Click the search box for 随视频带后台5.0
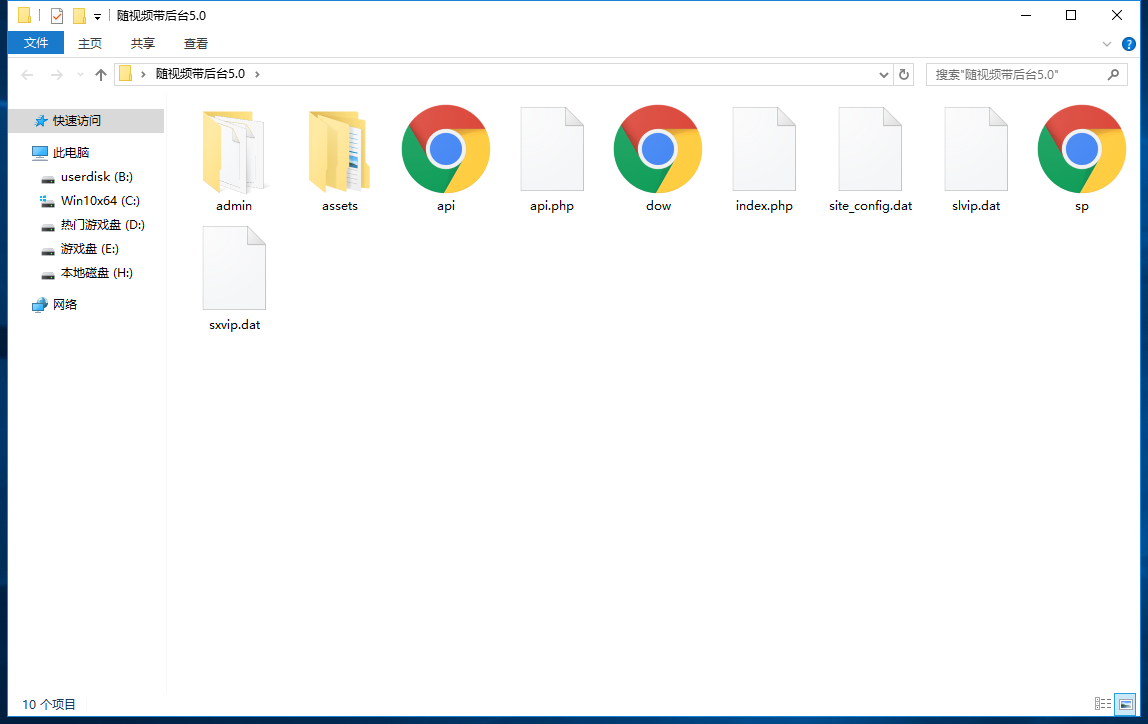 [1018, 75]
